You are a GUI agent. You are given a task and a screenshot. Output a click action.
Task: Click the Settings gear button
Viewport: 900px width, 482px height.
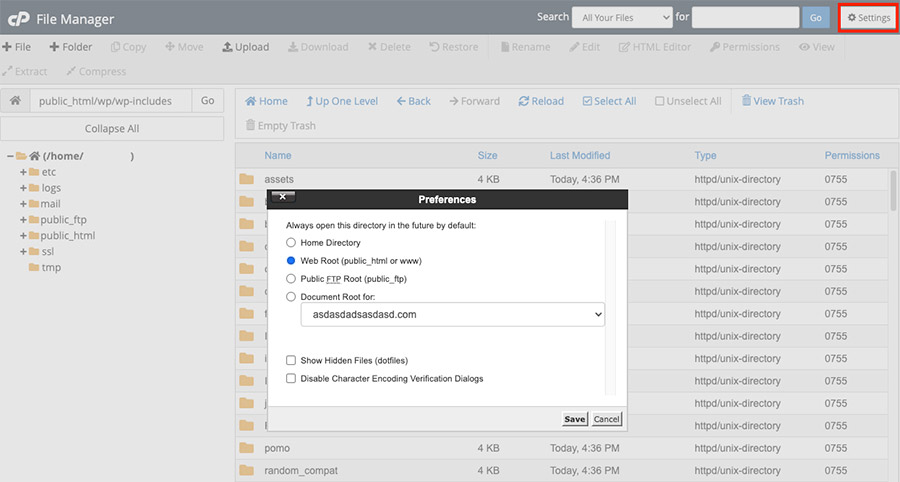[x=868, y=18]
